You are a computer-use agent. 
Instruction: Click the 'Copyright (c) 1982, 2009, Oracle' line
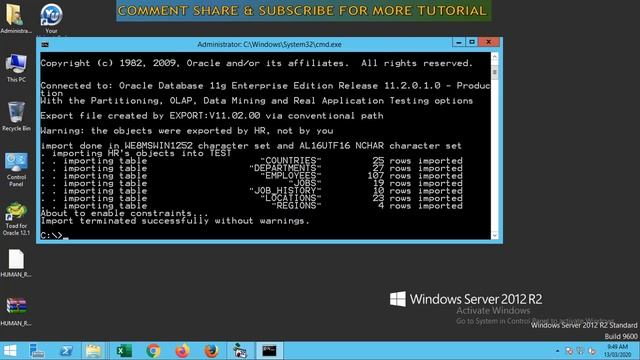[257, 63]
